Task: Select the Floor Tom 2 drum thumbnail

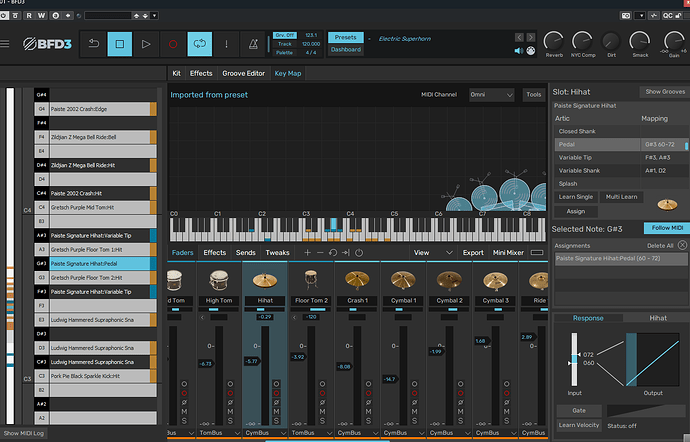Action: (x=311, y=280)
